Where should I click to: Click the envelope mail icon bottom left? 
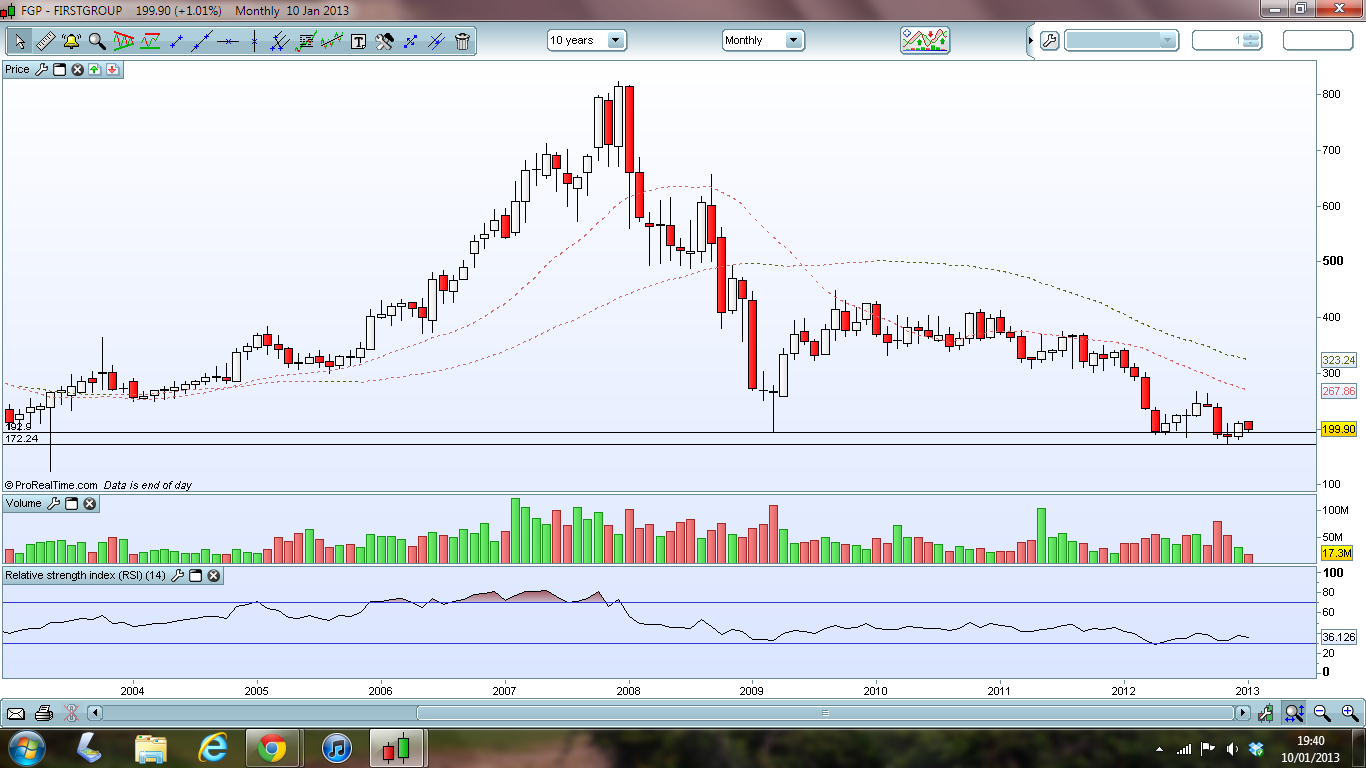(x=16, y=714)
